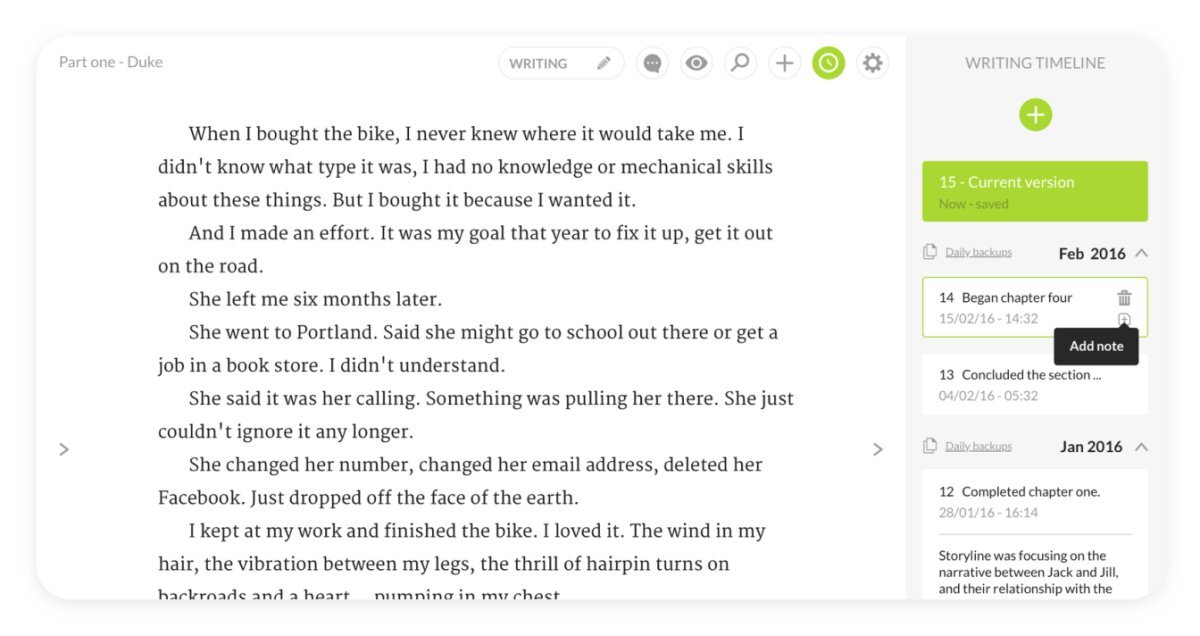Select version 13 Concluded the section
Screen dimensions: 1200x636
[1035, 384]
